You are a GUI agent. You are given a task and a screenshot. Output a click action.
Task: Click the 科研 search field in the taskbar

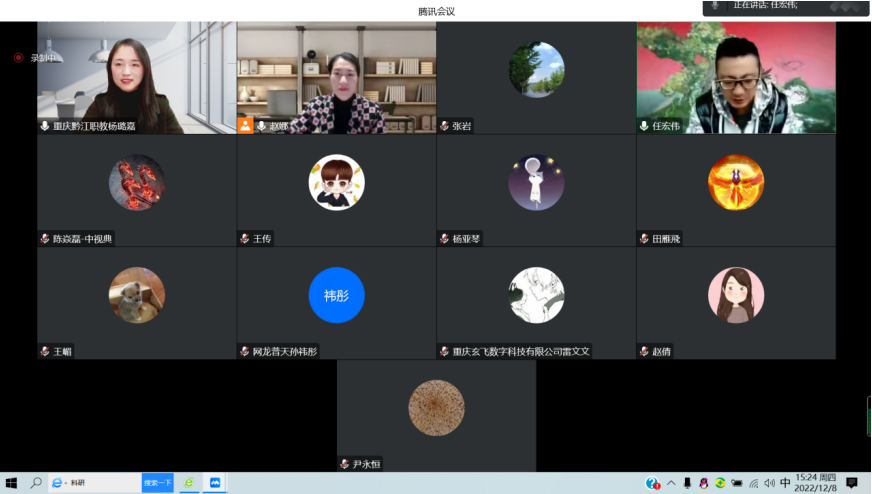[x=95, y=483]
